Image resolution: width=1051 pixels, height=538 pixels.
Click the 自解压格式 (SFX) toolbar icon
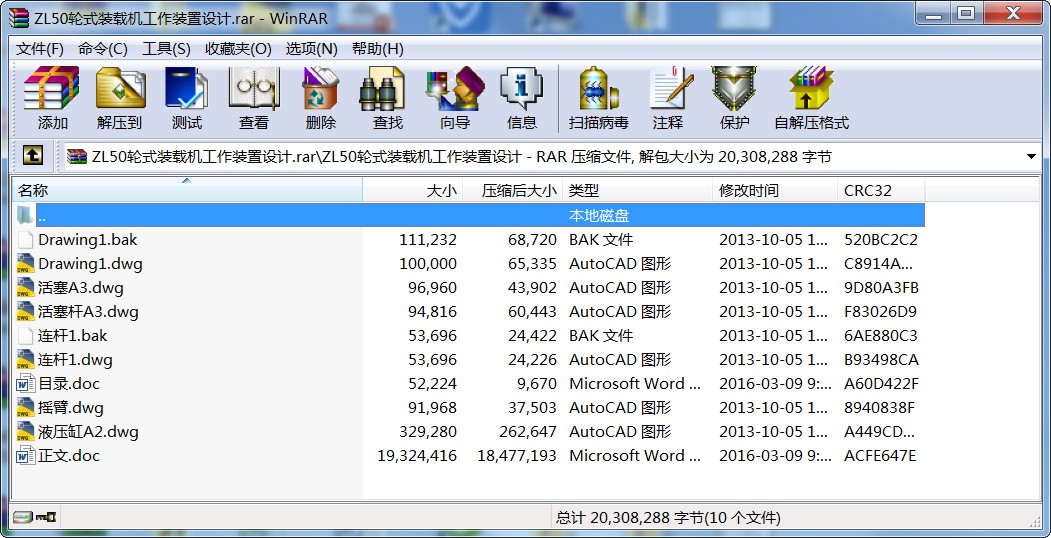[811, 88]
